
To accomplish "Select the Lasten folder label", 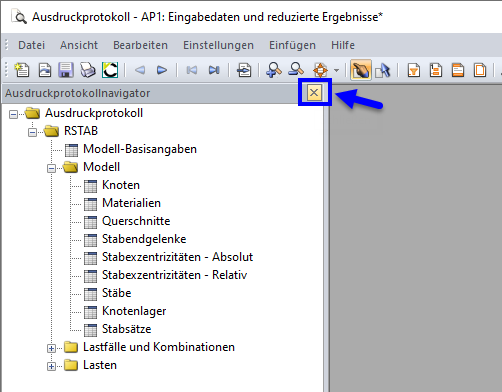I will tap(100, 365).
